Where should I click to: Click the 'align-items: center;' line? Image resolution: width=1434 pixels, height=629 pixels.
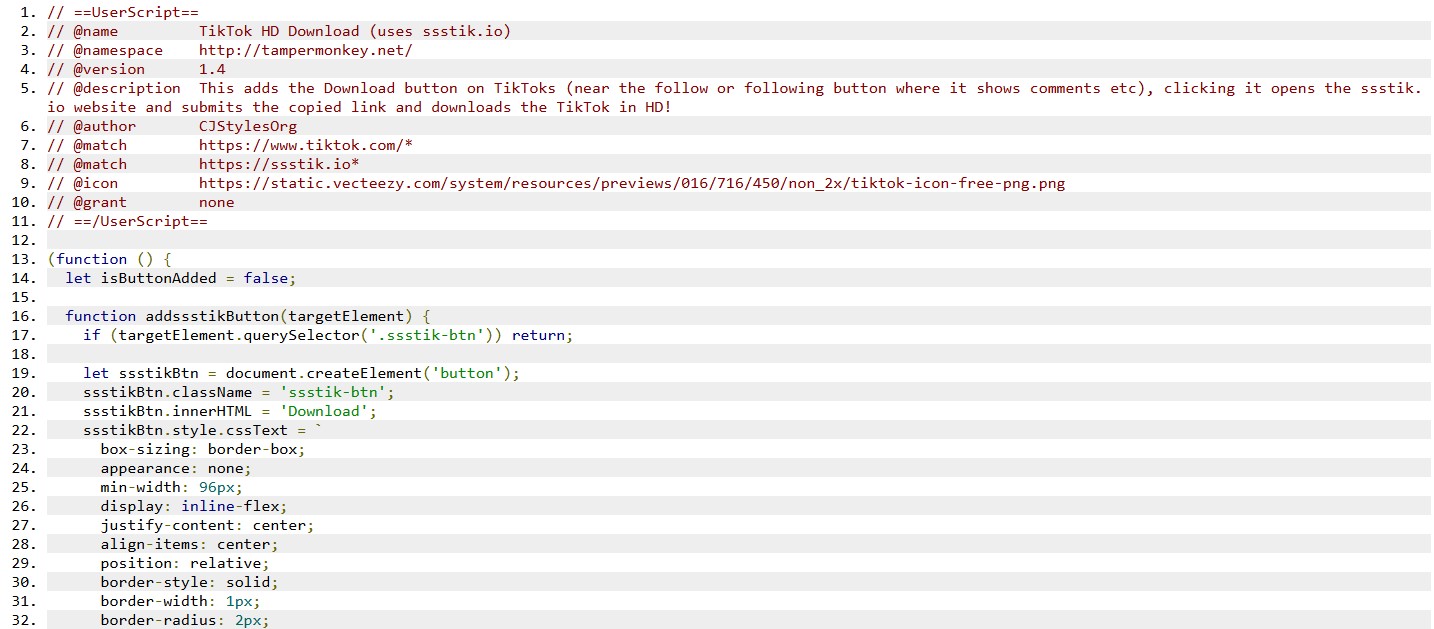(x=190, y=544)
